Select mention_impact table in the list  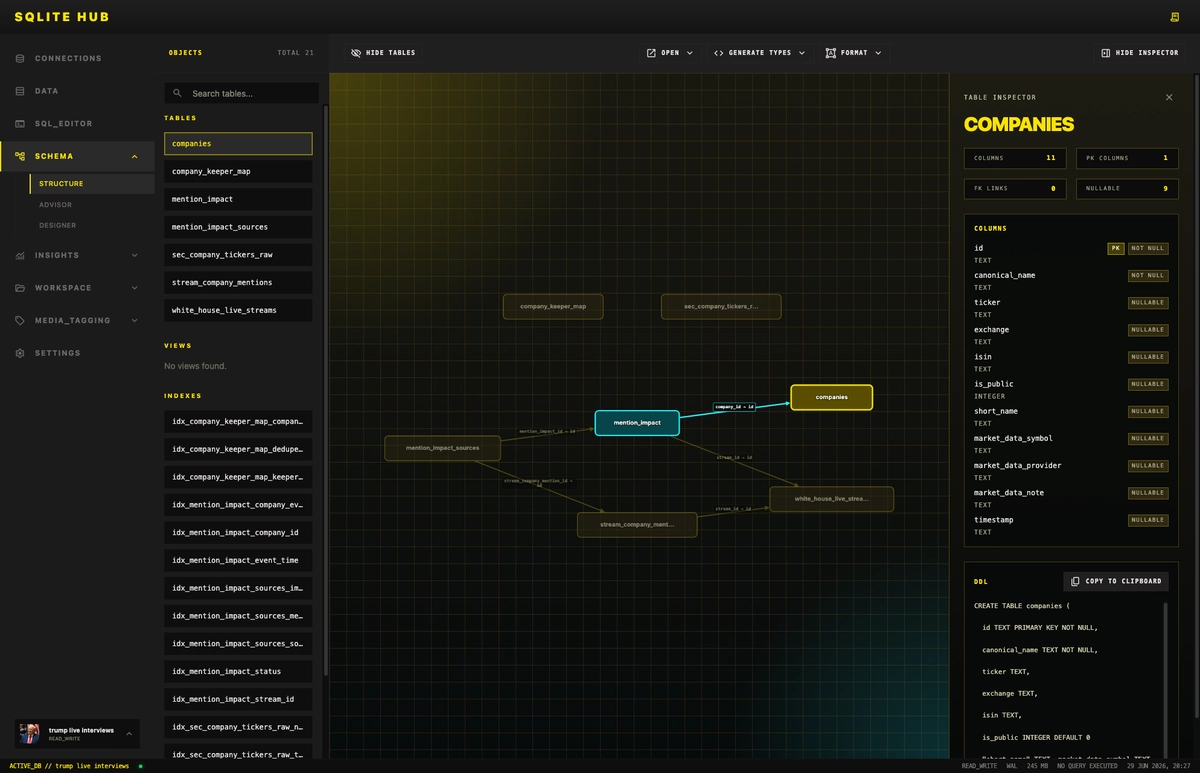click(238, 199)
